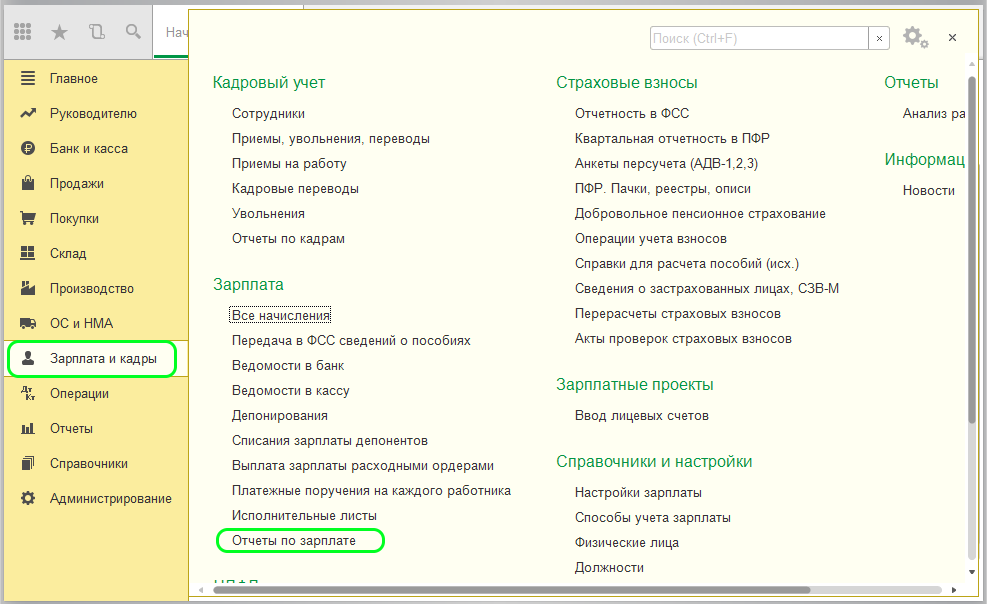This screenshot has height=604, width=987.
Task: Click the magnifier search icon in toolbar
Action: pyautogui.click(x=133, y=32)
